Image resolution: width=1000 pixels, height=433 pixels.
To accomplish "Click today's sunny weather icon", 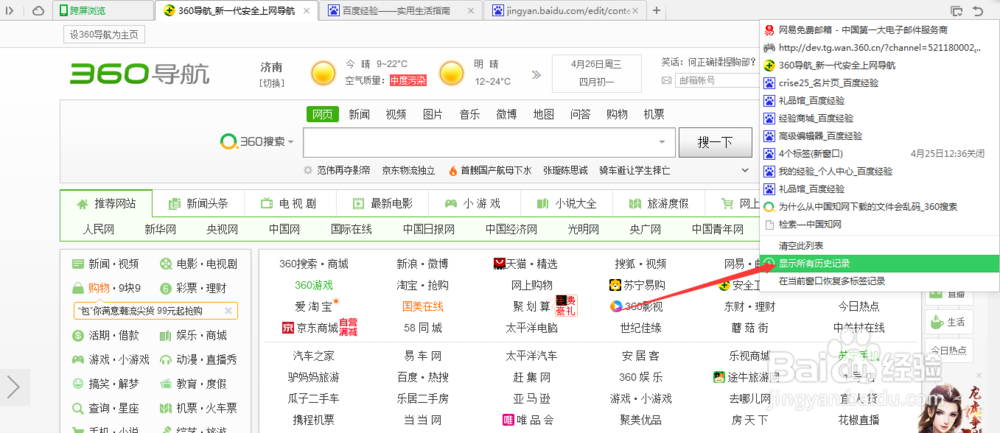I will (x=323, y=73).
